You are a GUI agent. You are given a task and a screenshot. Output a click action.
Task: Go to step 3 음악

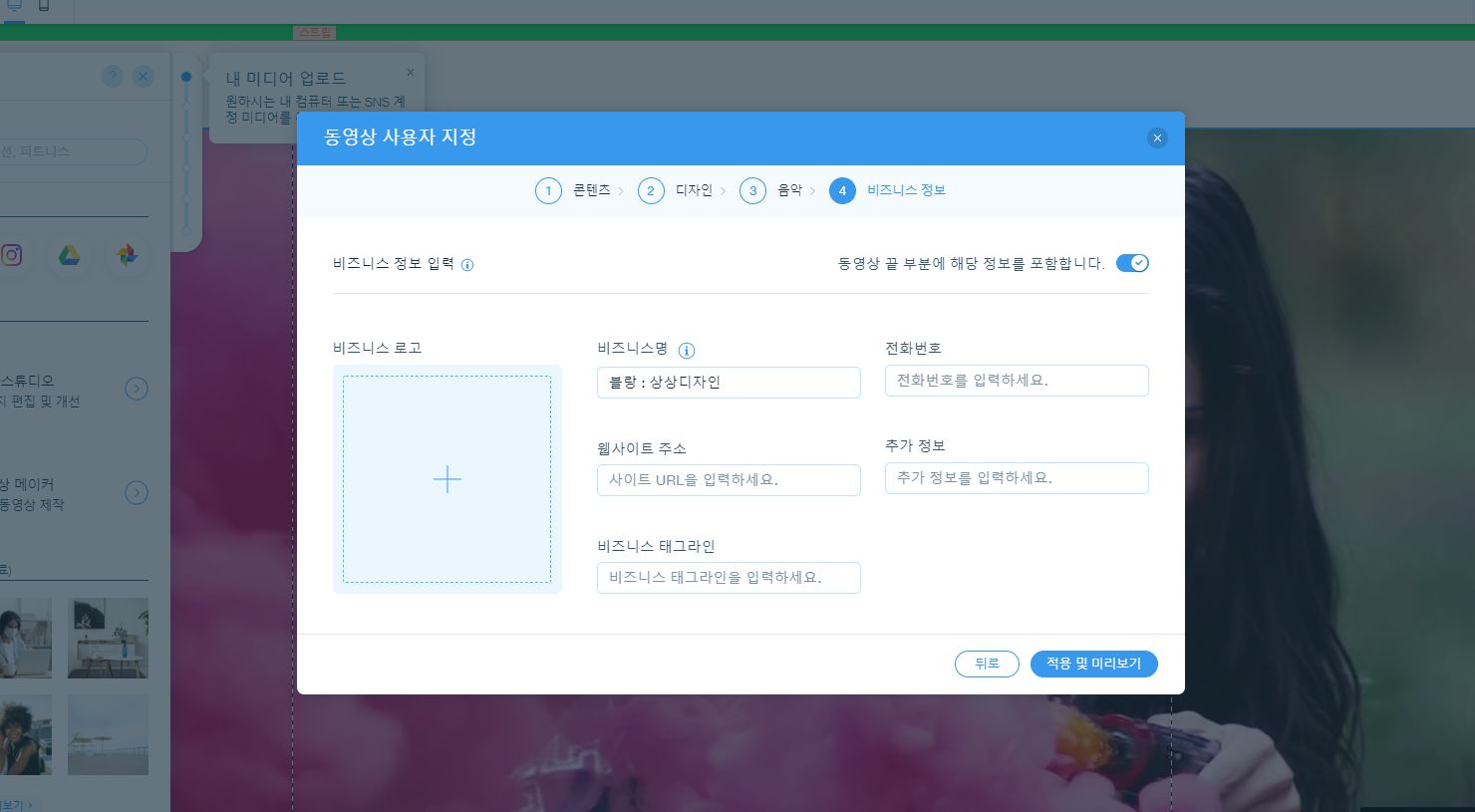[x=772, y=190]
